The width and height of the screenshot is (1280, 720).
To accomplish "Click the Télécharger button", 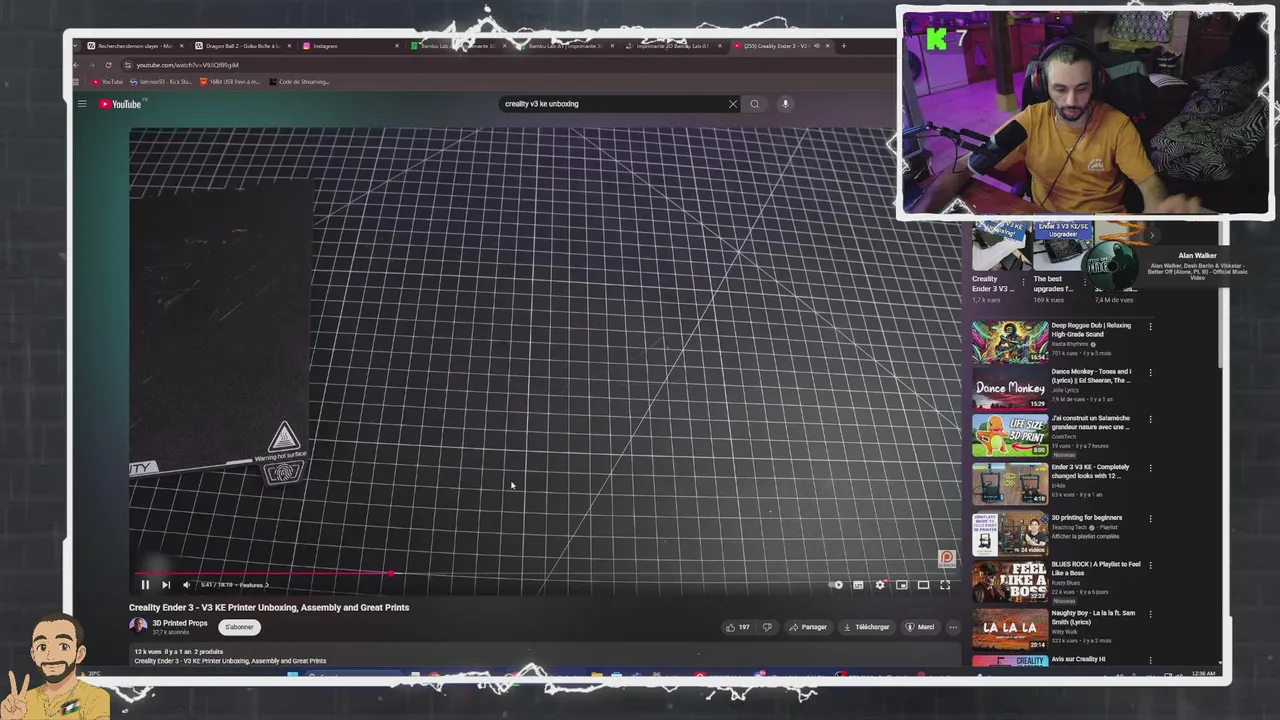I will 866,627.
